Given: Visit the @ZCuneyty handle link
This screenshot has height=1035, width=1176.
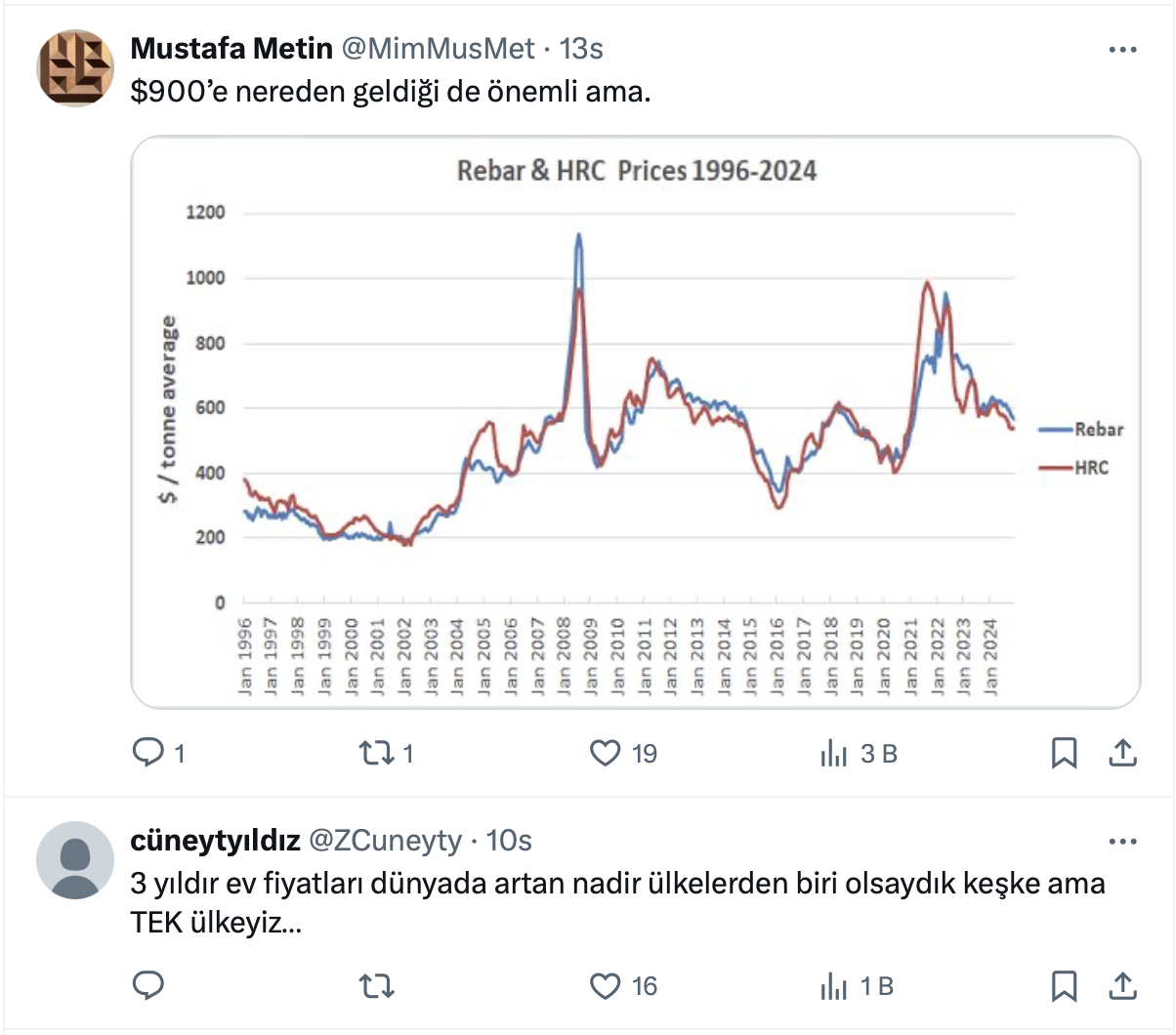Looking at the screenshot, I should (385, 841).
